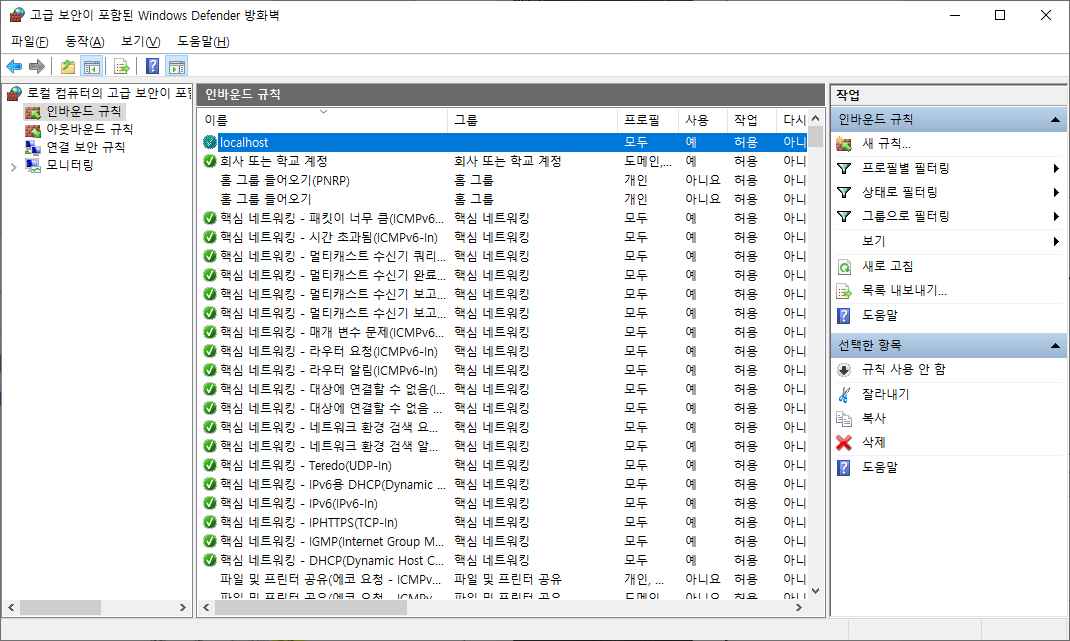Click the 규칙 사용 안 함 action
This screenshot has height=641, width=1070.
coord(903,370)
